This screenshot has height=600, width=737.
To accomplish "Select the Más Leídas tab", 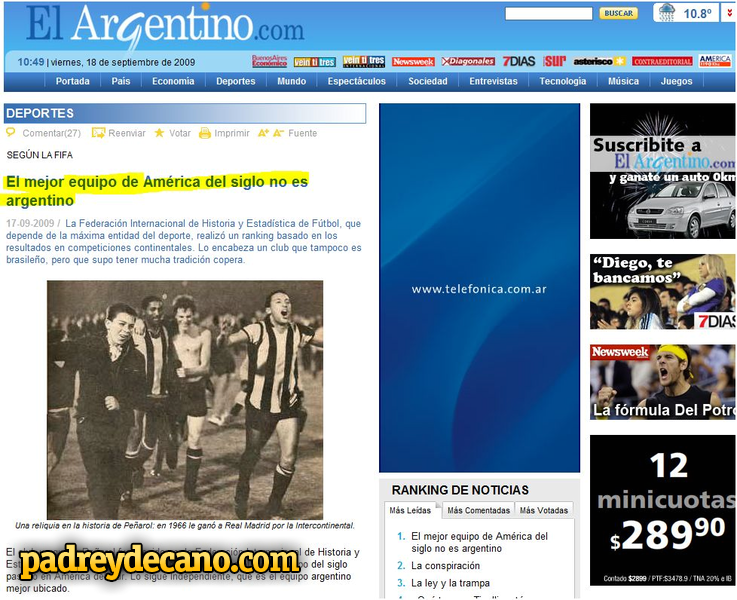I will pyautogui.click(x=410, y=510).
